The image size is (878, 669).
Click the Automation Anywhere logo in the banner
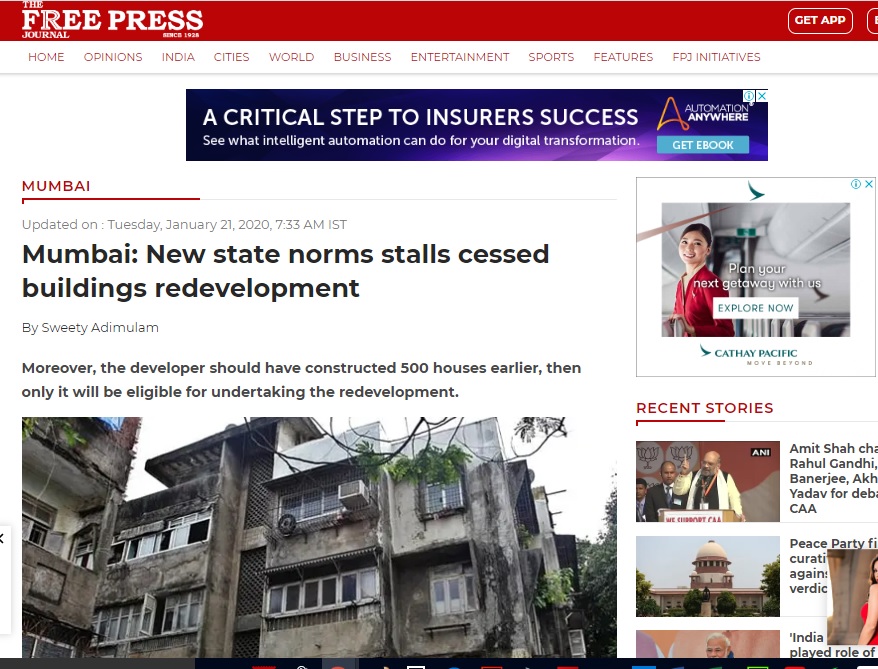pos(703,113)
